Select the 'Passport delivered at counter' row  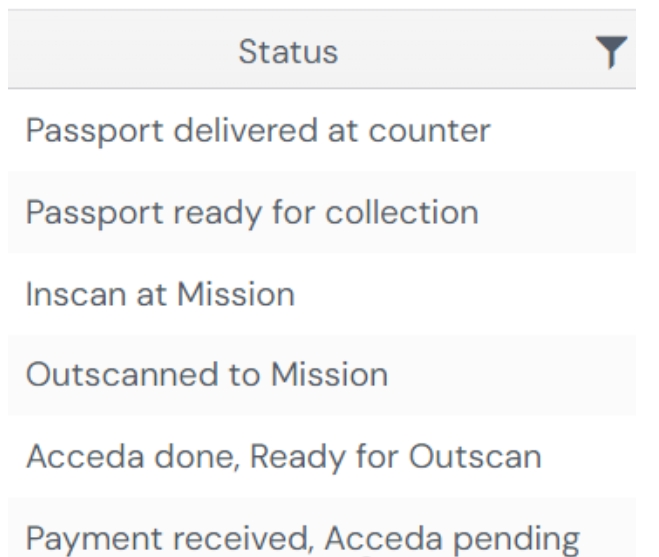[258, 133]
